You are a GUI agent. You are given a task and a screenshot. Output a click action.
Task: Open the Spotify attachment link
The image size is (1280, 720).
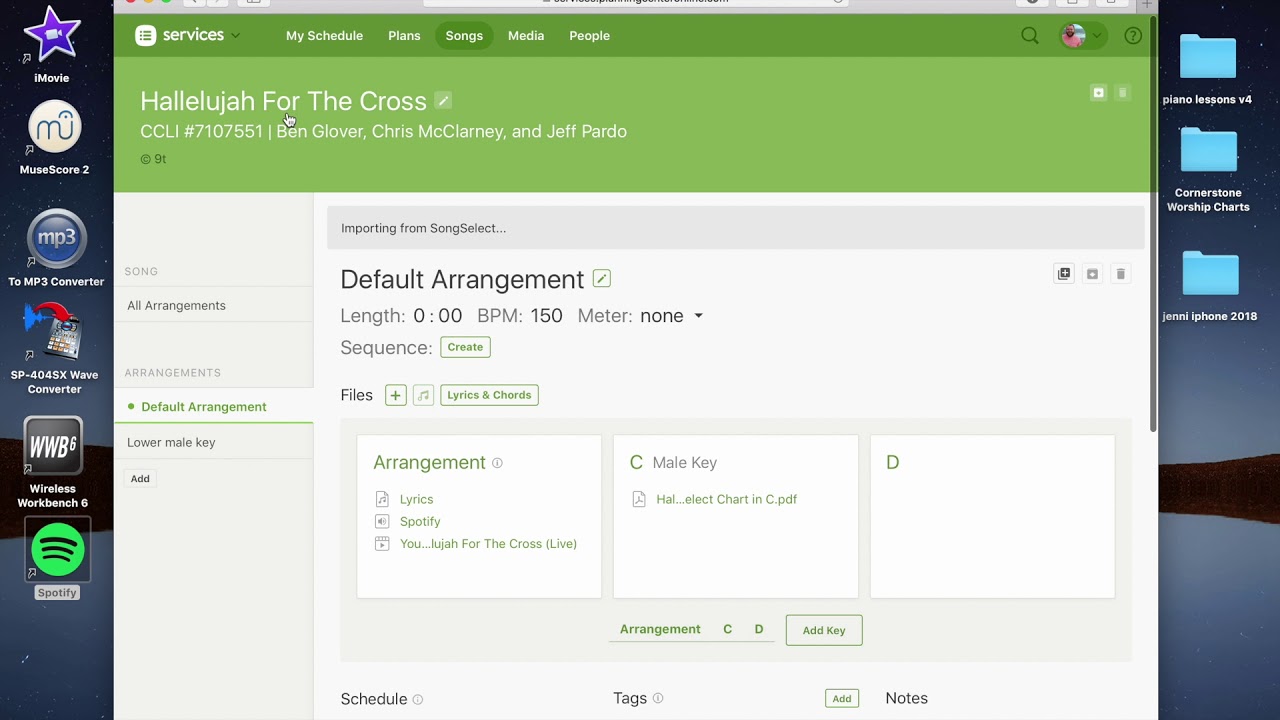[420, 521]
